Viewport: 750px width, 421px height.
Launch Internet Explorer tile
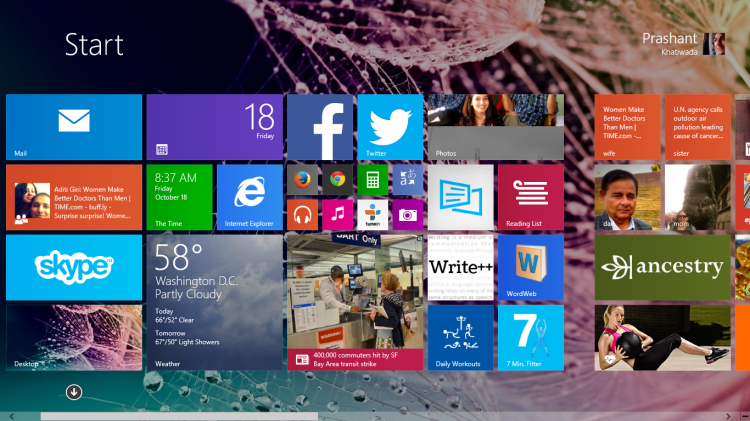click(250, 197)
